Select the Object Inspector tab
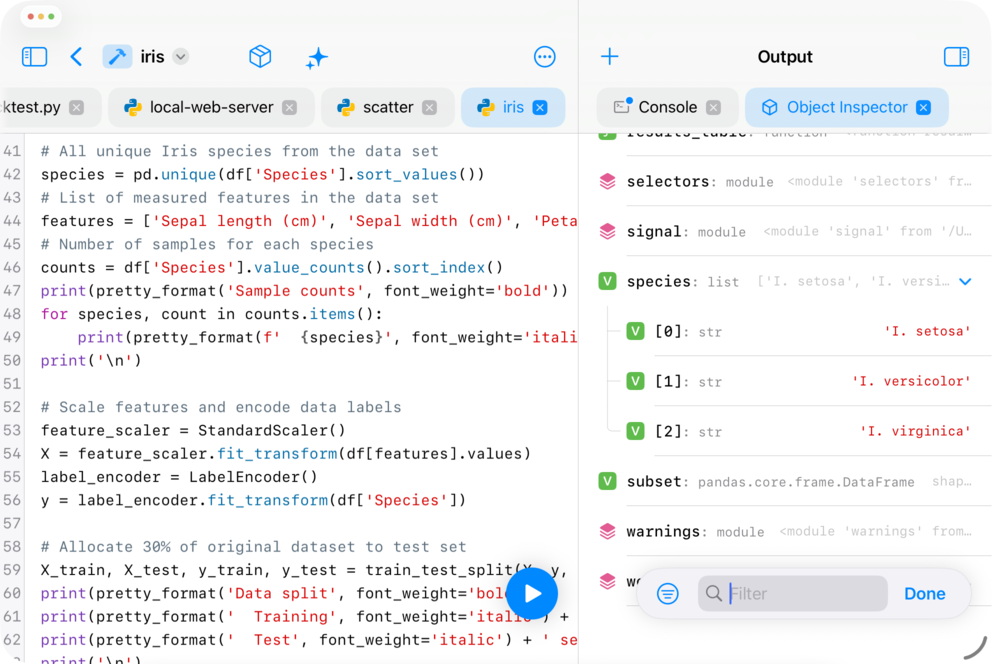The image size is (992, 664). pos(846,108)
